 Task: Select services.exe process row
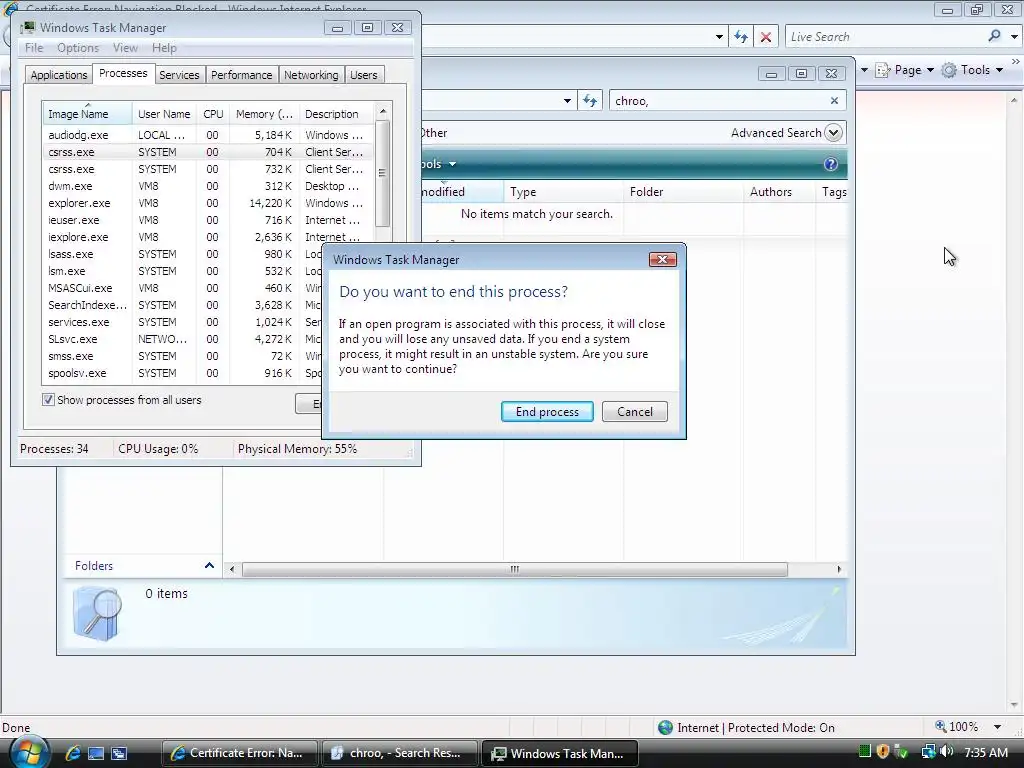click(183, 322)
